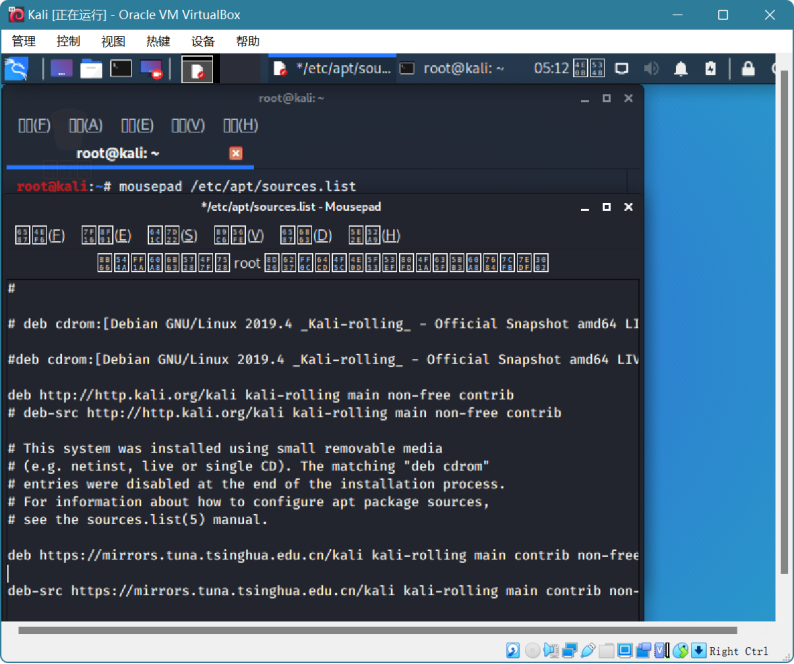Click the 'deb https://mirrors.tuna.tsinghua.edu.cn' line

pos(323,555)
